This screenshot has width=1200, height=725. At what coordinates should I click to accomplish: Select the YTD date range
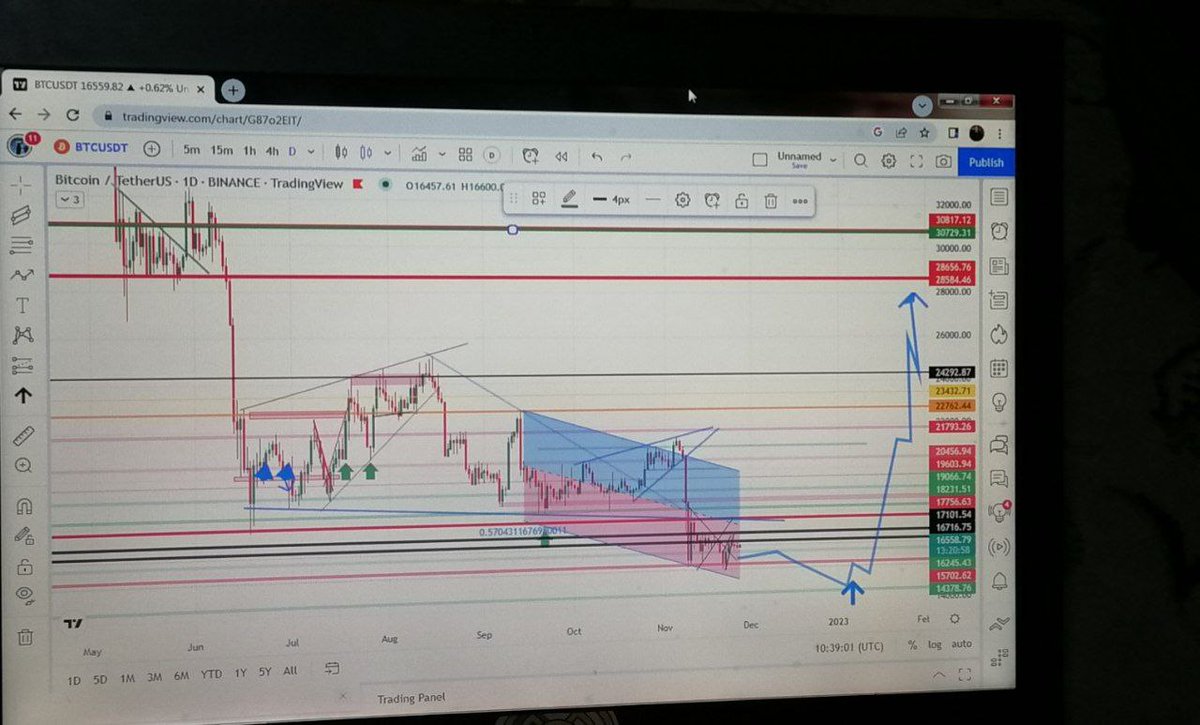211,674
